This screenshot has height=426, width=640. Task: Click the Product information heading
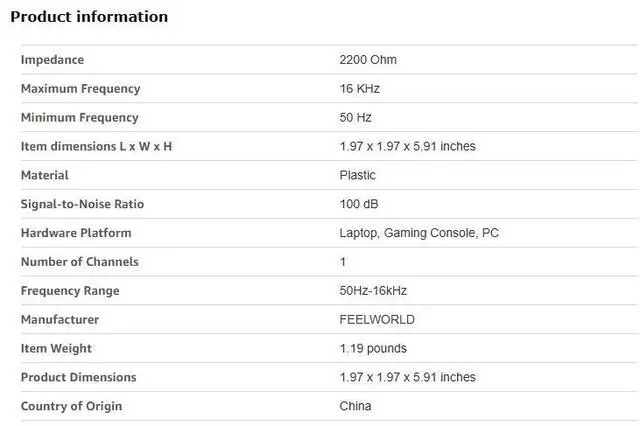(89, 17)
